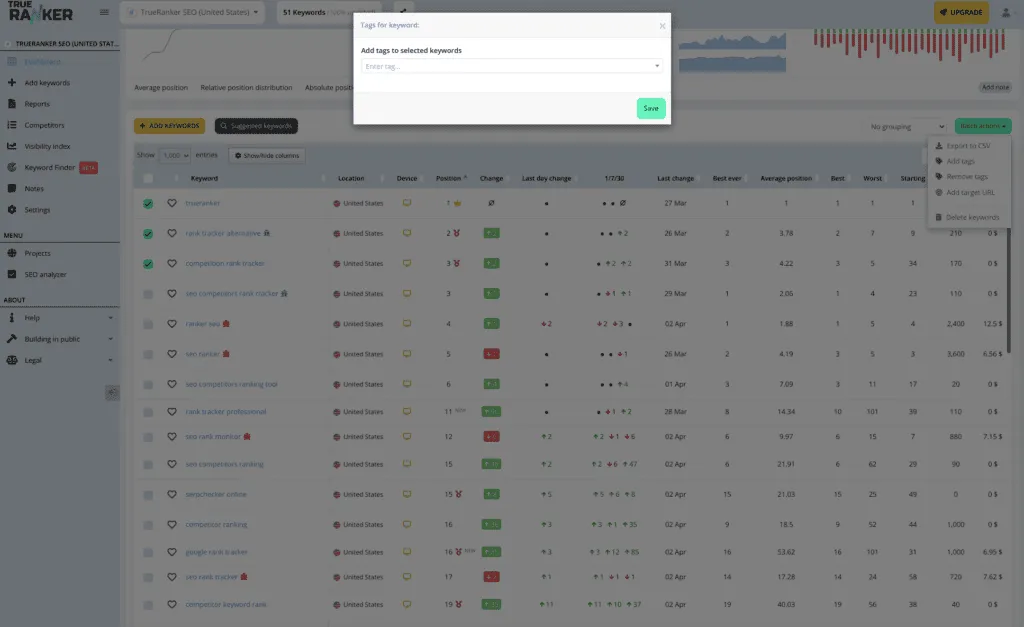This screenshot has height=627, width=1024.
Task: Check the seo ranker checkbox
Action: pyautogui.click(x=148, y=355)
